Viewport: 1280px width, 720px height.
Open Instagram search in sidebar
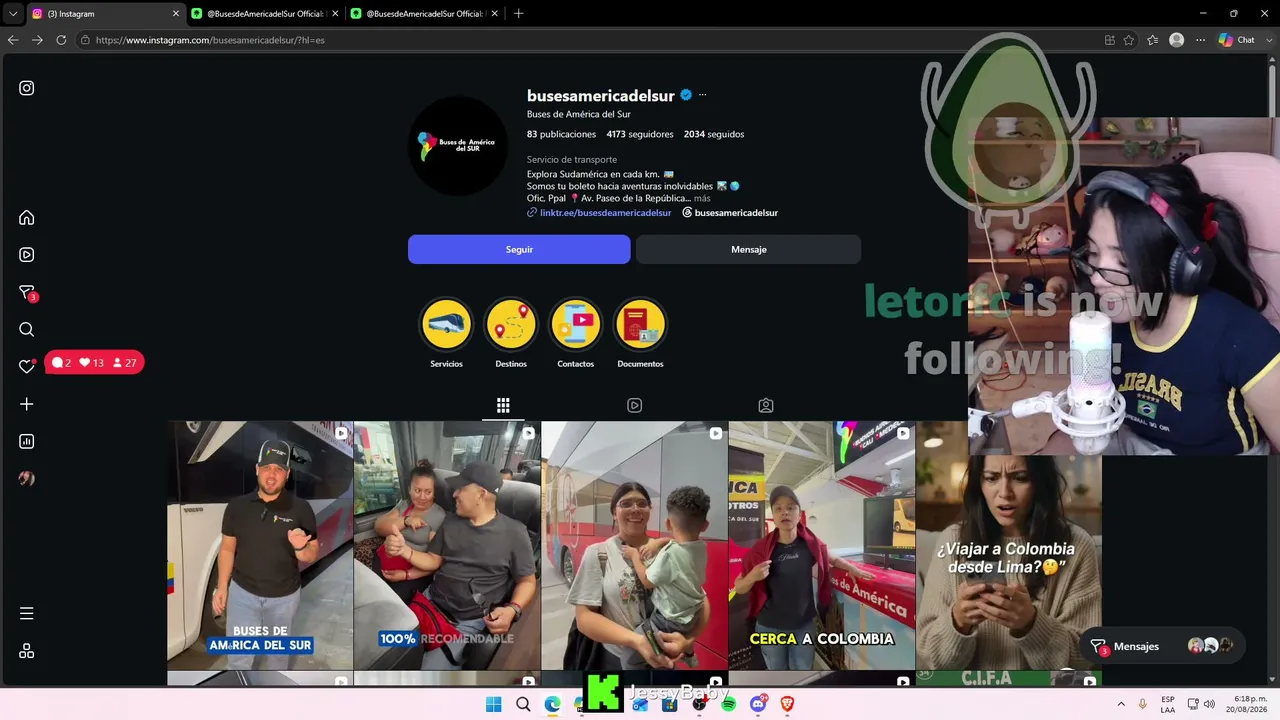click(x=27, y=330)
